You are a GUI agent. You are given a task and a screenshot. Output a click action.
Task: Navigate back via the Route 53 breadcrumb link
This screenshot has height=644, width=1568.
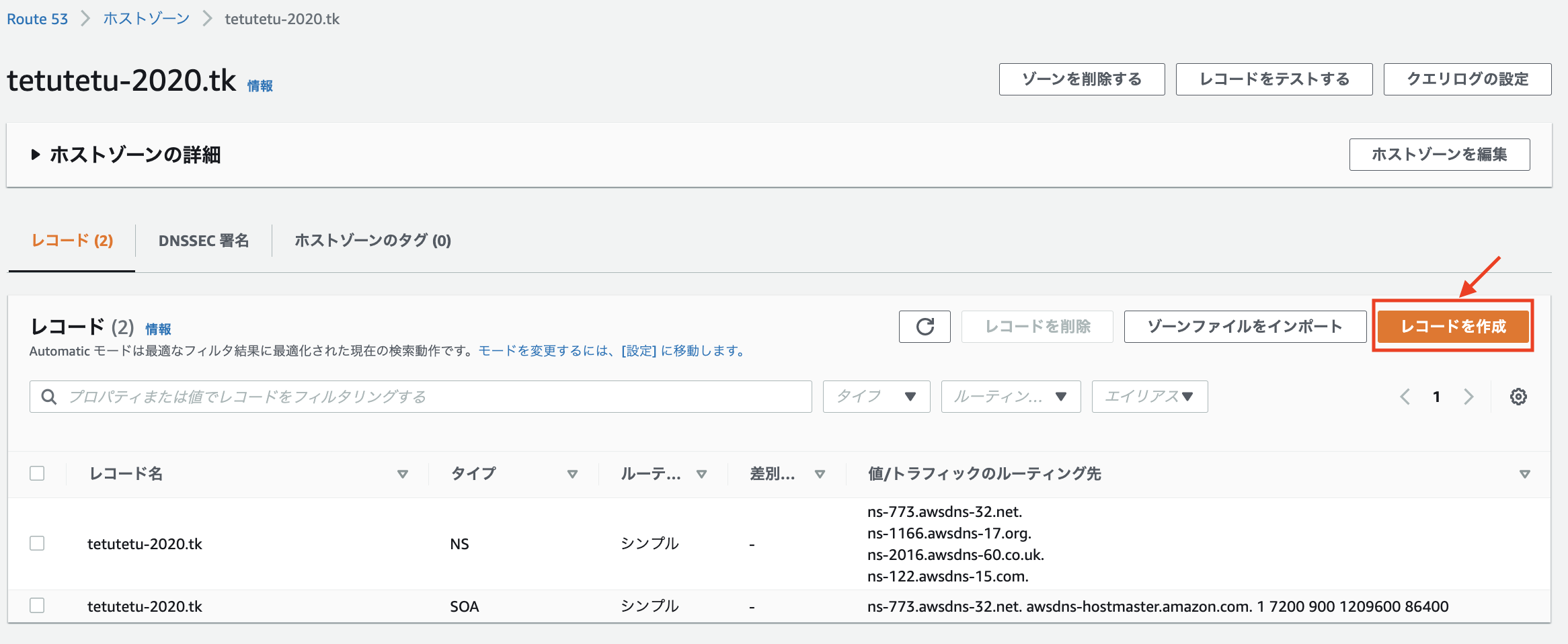tap(36, 19)
